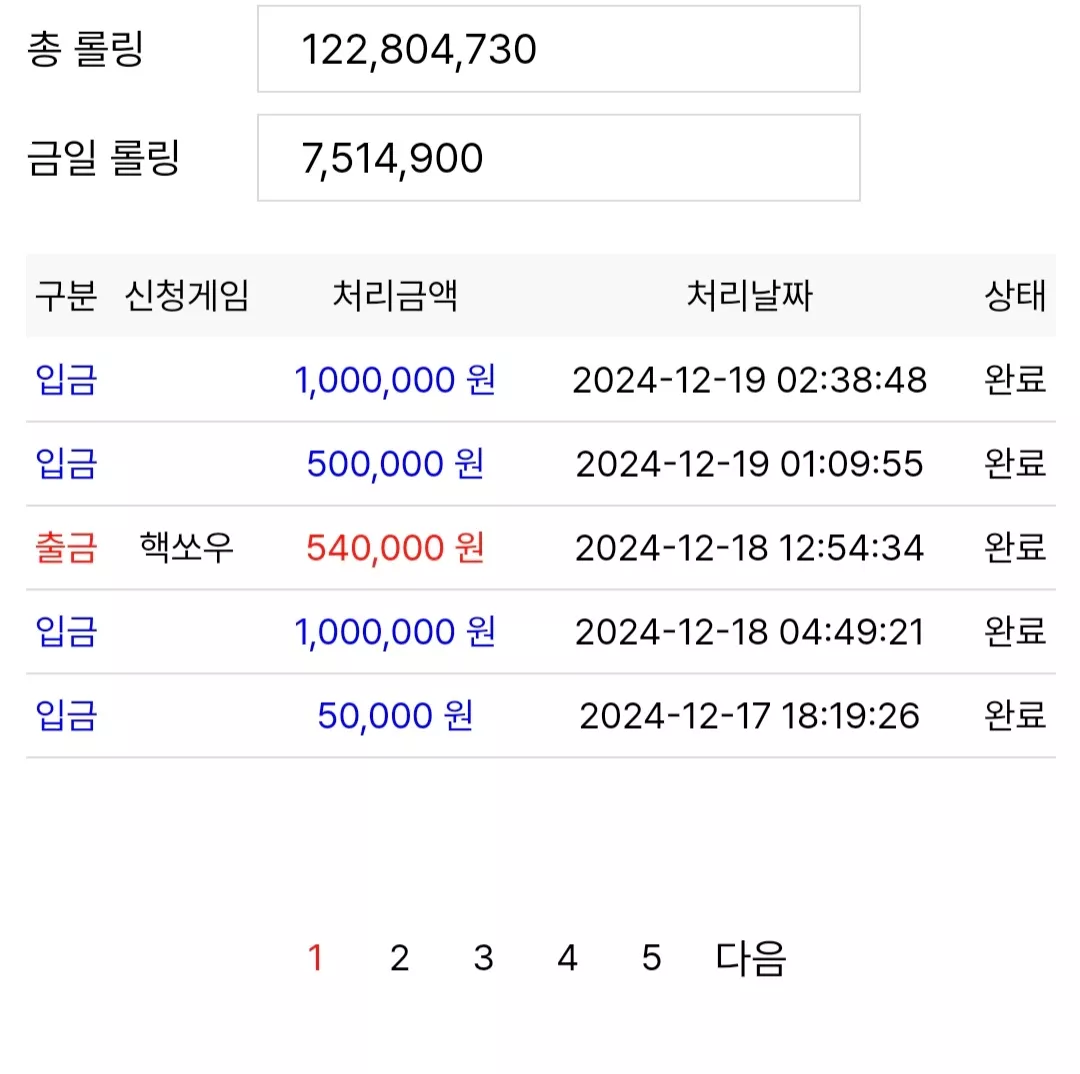Click the 총 롤링 value field
The height and width of the screenshot is (1074, 1080).
point(559,49)
